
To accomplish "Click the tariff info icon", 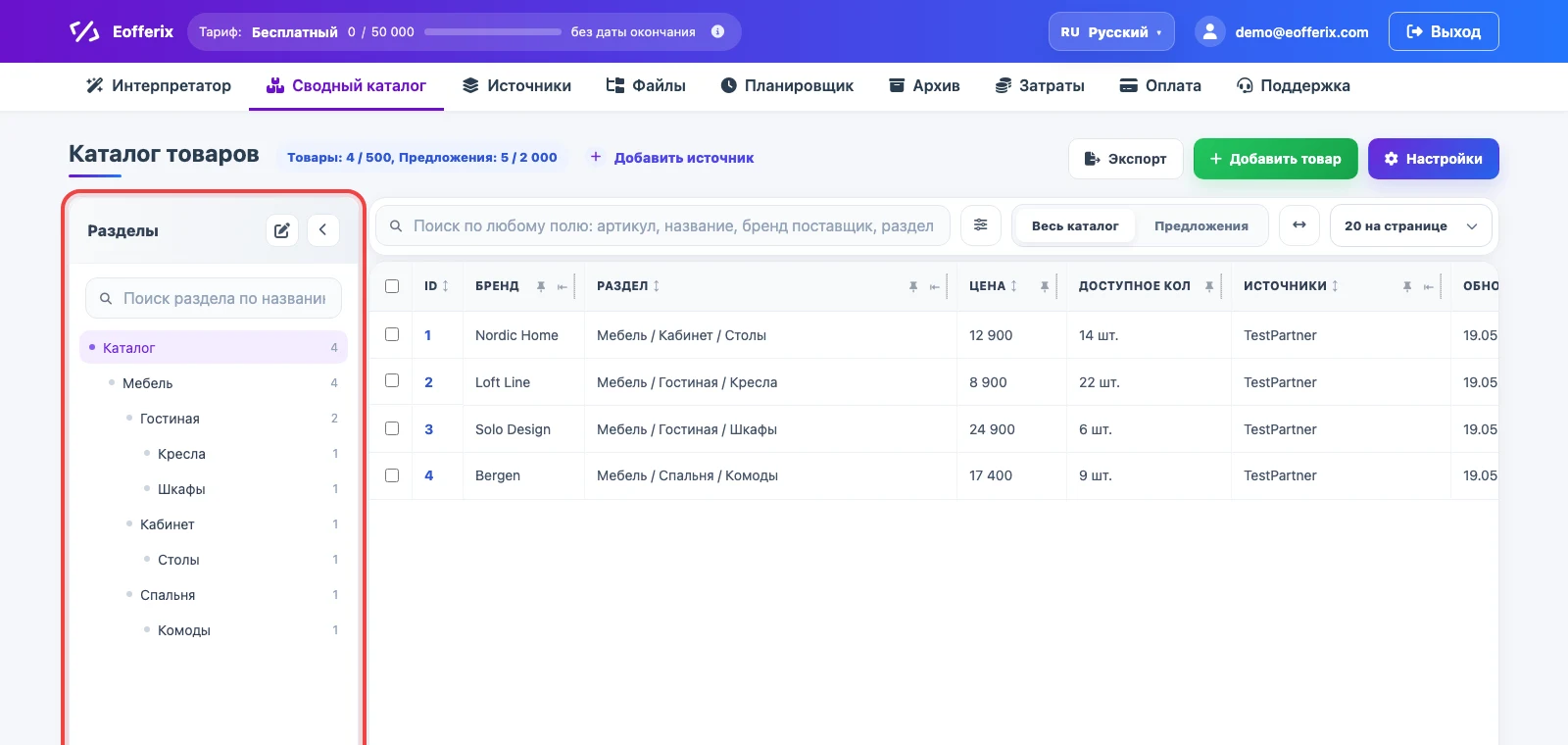I will pyautogui.click(x=717, y=31).
